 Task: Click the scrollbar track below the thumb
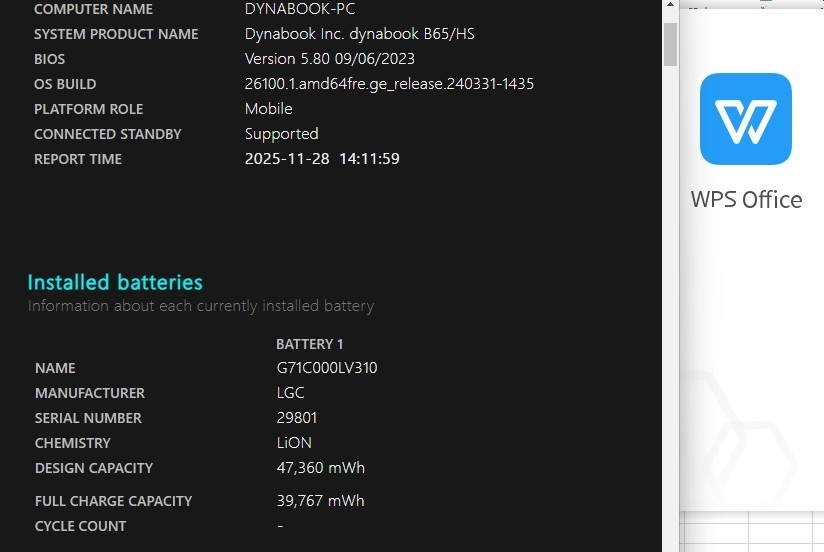pyautogui.click(x=670, y=300)
